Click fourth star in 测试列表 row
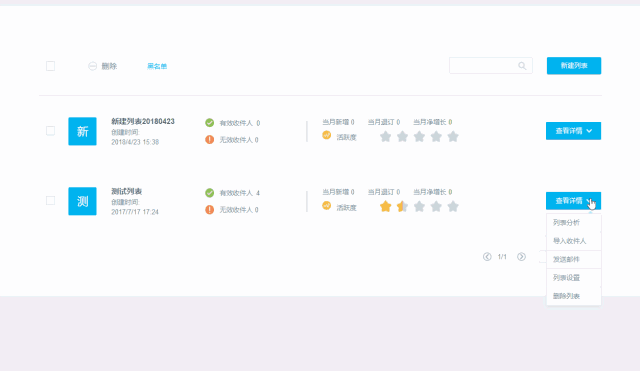 coord(436,207)
